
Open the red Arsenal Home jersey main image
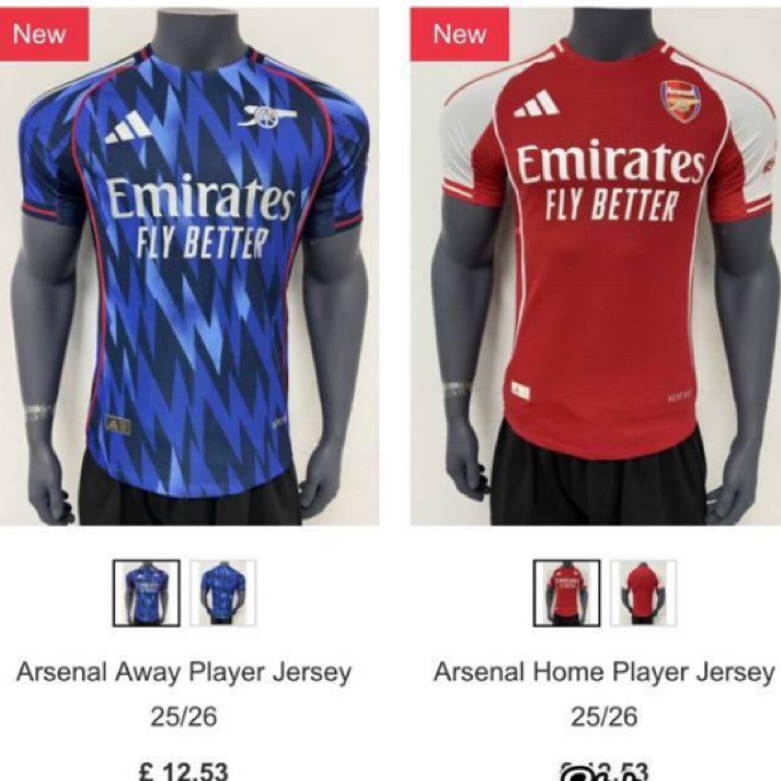596,266
